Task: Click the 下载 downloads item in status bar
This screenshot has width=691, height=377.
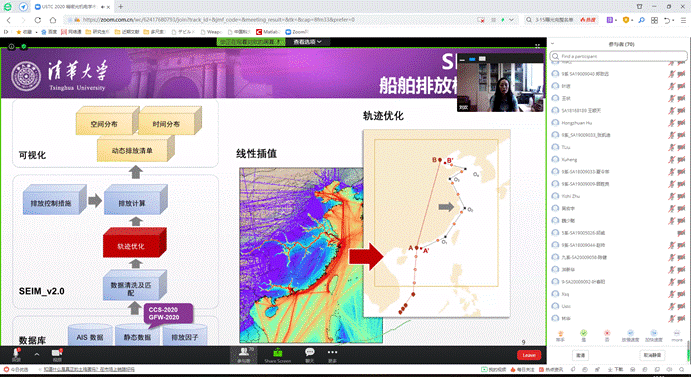Action: (x=616, y=370)
